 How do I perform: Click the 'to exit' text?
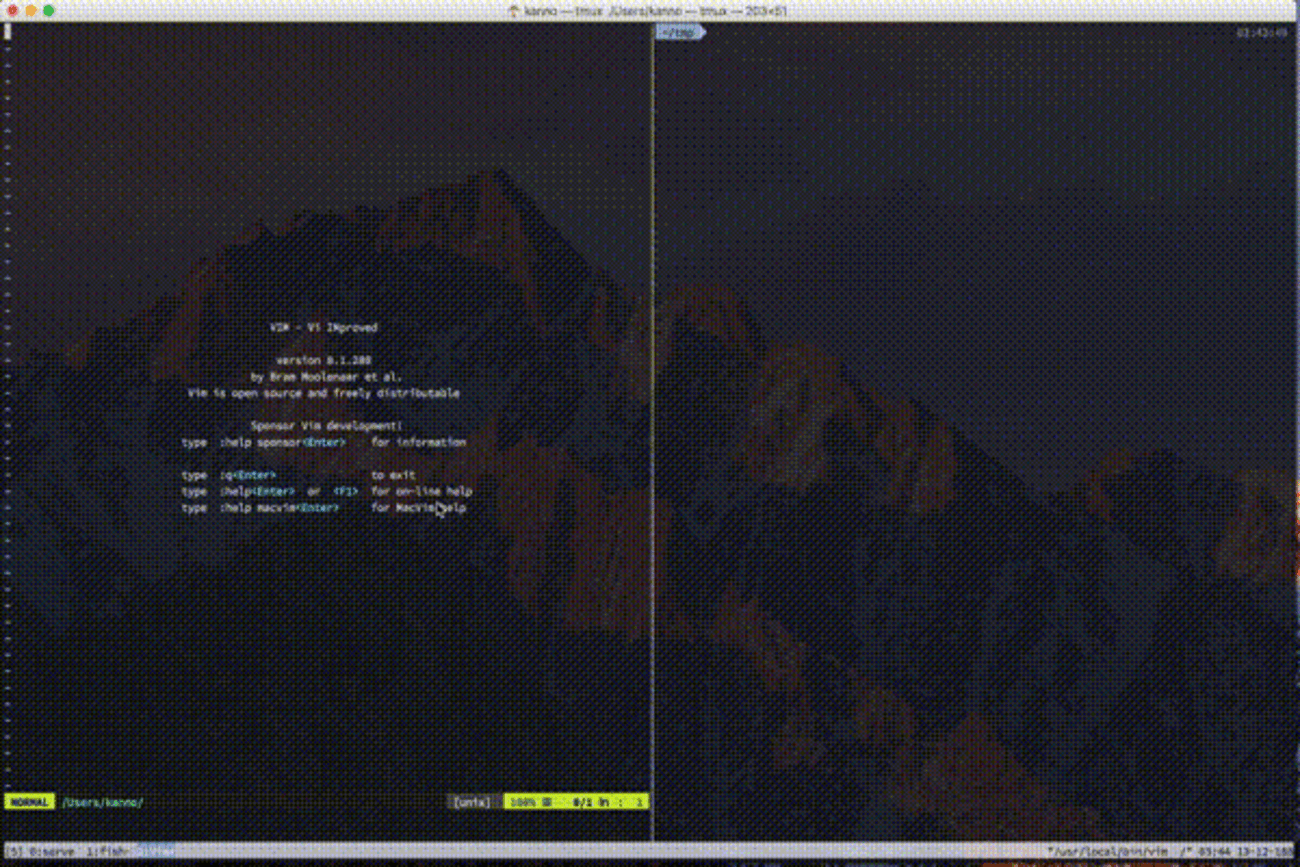393,475
